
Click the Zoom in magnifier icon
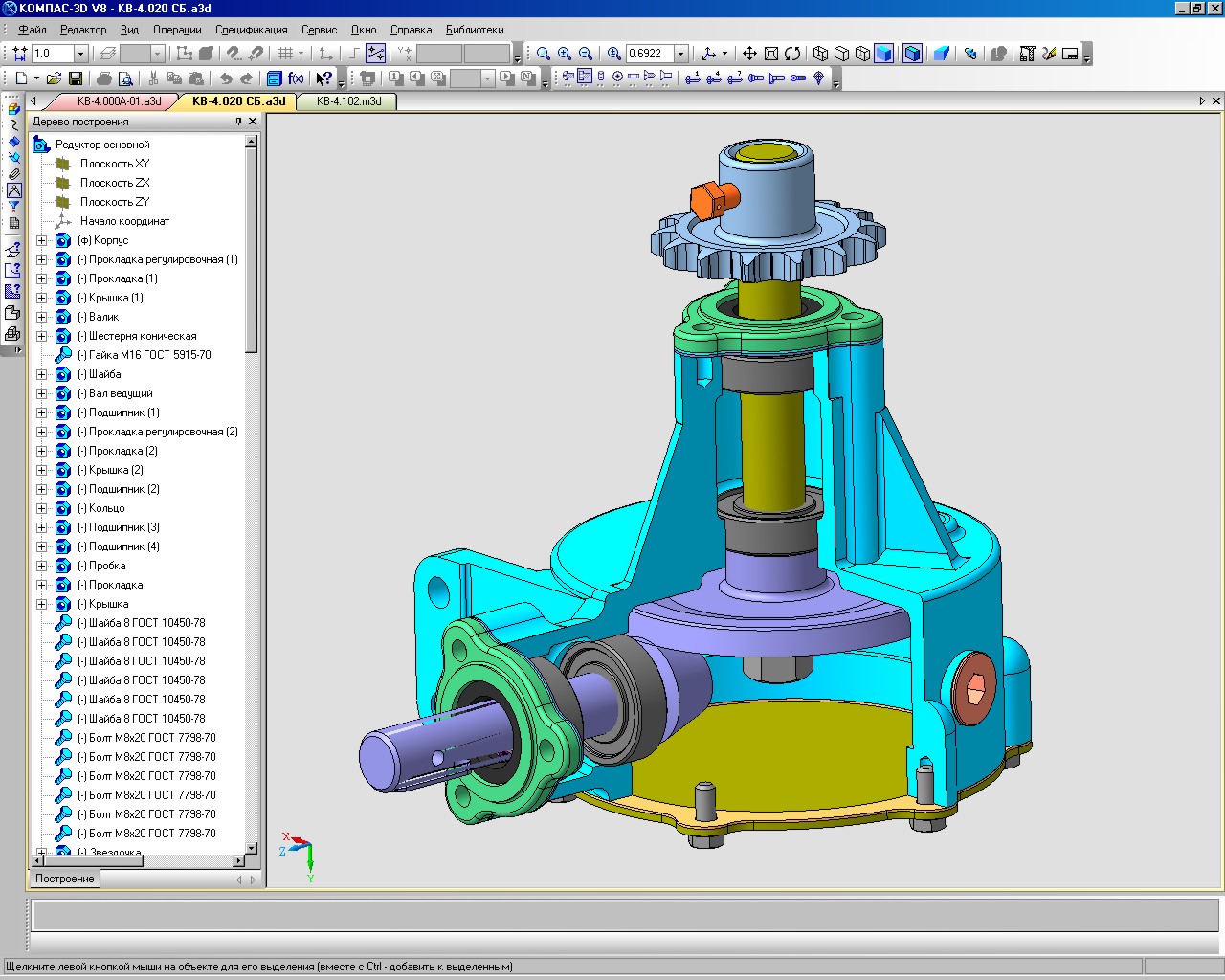tap(565, 54)
